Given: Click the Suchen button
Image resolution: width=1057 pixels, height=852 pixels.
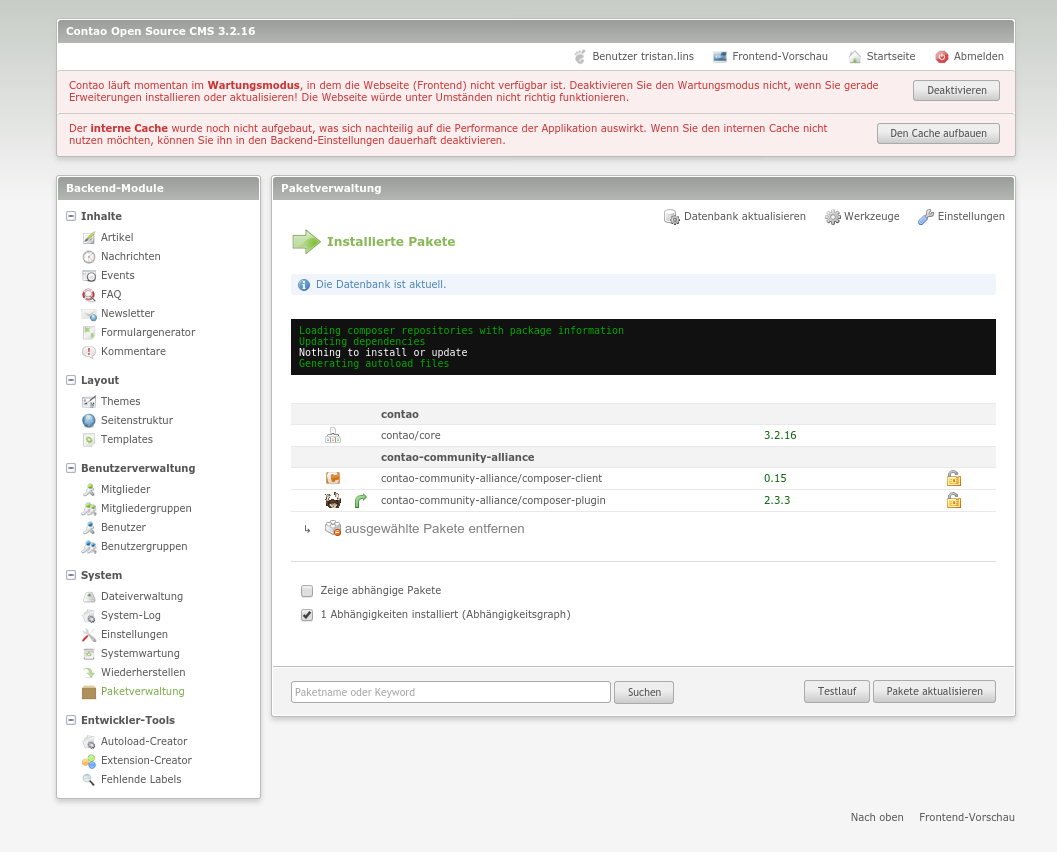Looking at the screenshot, I should tap(644, 692).
